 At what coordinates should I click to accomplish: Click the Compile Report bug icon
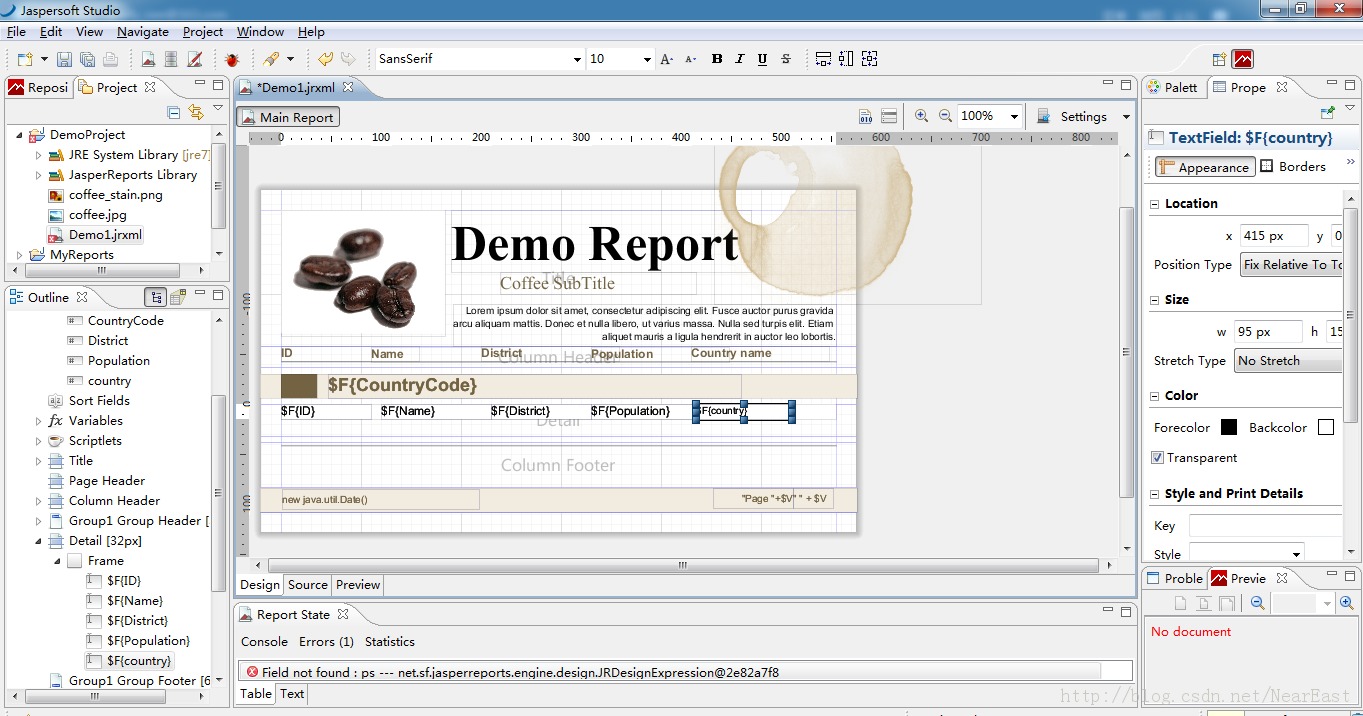(x=233, y=58)
